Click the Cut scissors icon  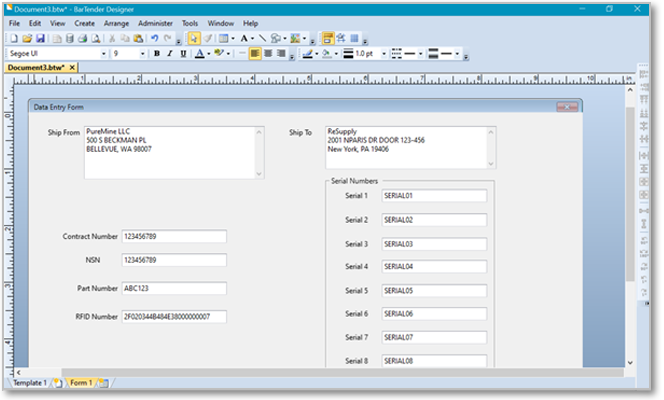tap(112, 38)
